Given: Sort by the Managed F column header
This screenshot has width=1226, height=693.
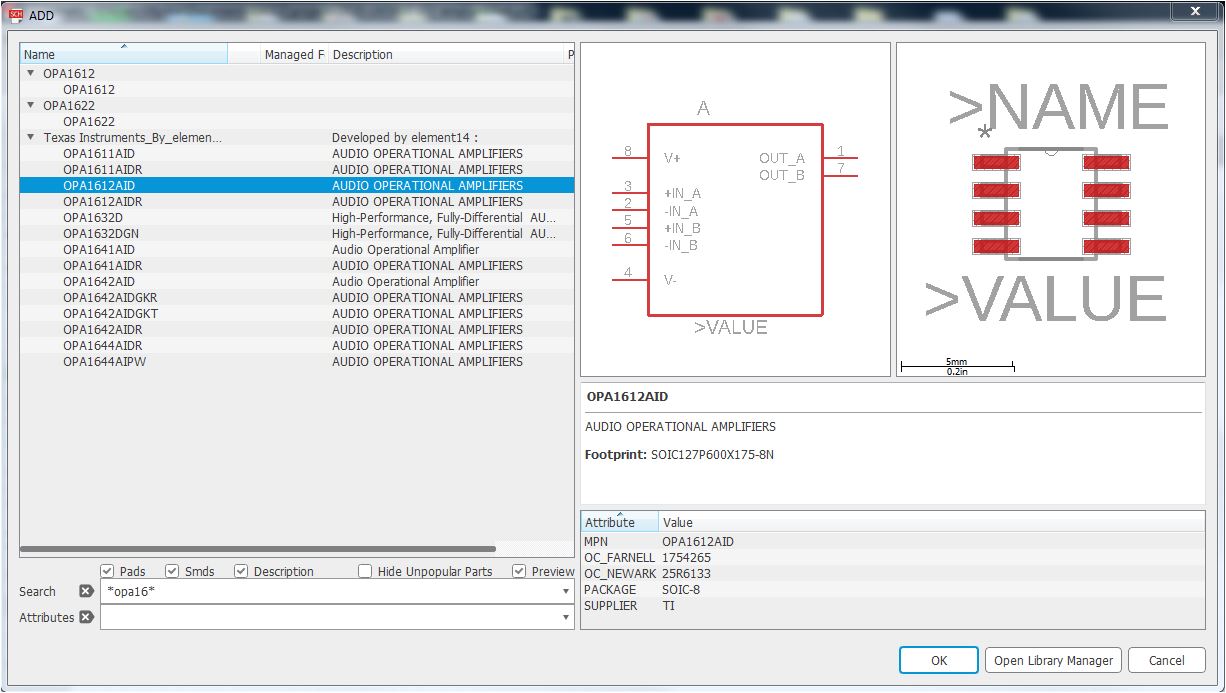Looking at the screenshot, I should tap(294, 54).
